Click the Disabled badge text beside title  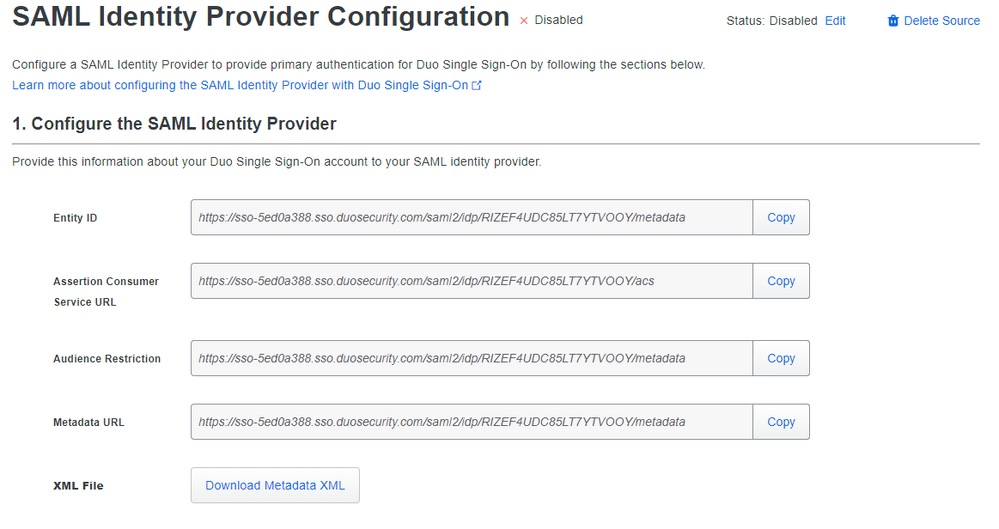558,20
